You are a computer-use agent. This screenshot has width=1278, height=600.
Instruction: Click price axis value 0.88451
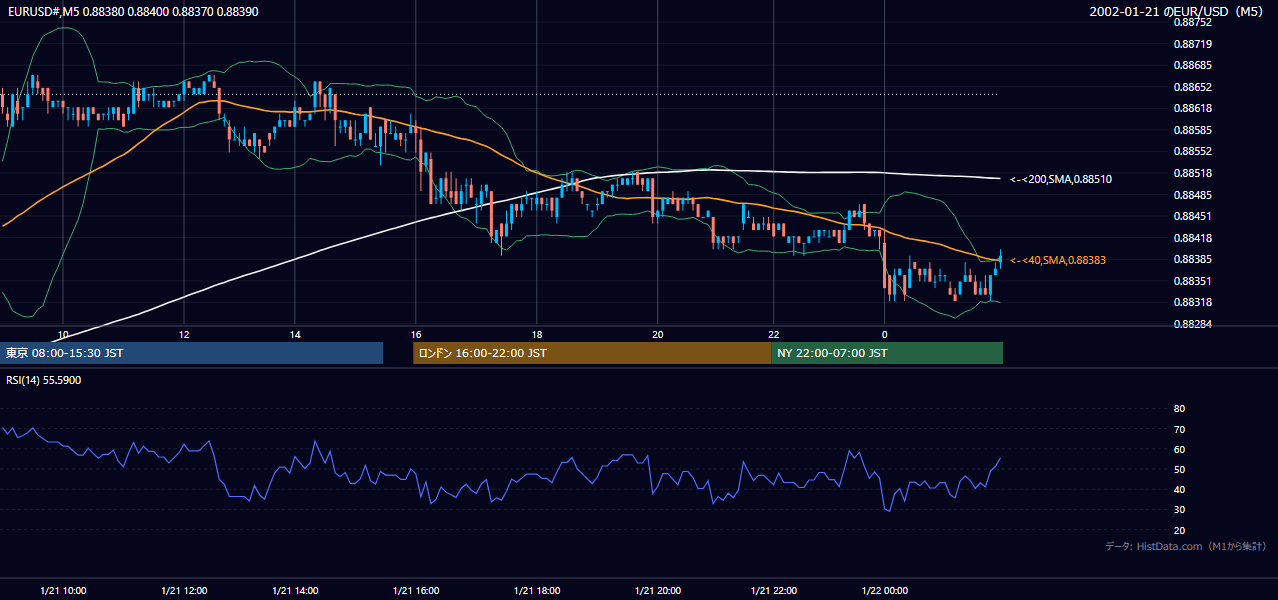tap(1192, 216)
